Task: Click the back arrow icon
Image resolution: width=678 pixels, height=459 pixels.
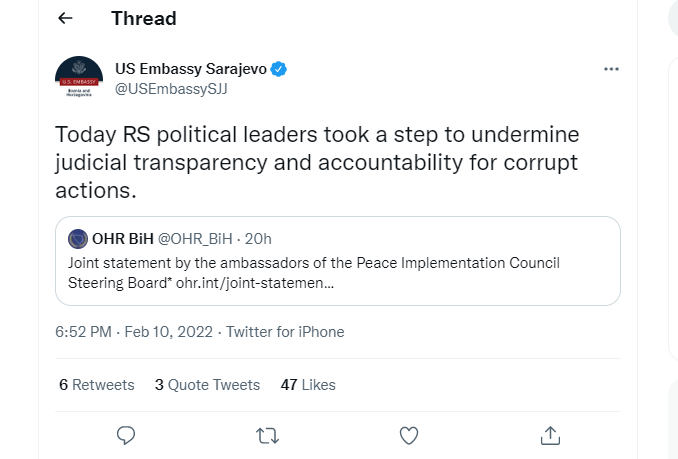Action: pyautogui.click(x=65, y=18)
